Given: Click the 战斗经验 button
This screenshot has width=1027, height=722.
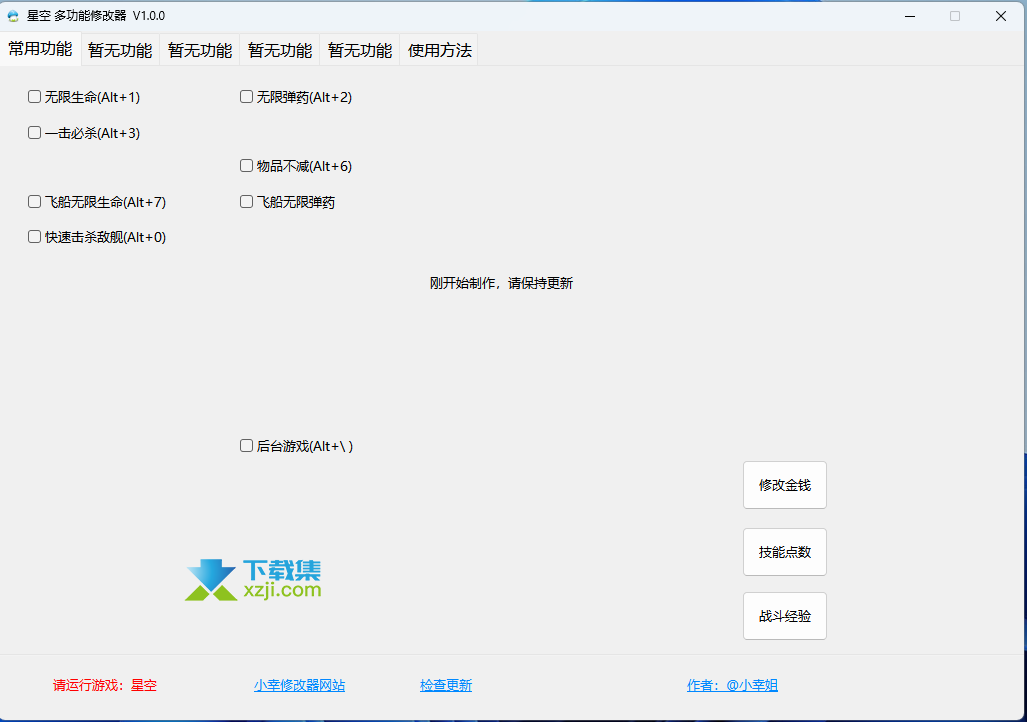Looking at the screenshot, I should (x=785, y=616).
